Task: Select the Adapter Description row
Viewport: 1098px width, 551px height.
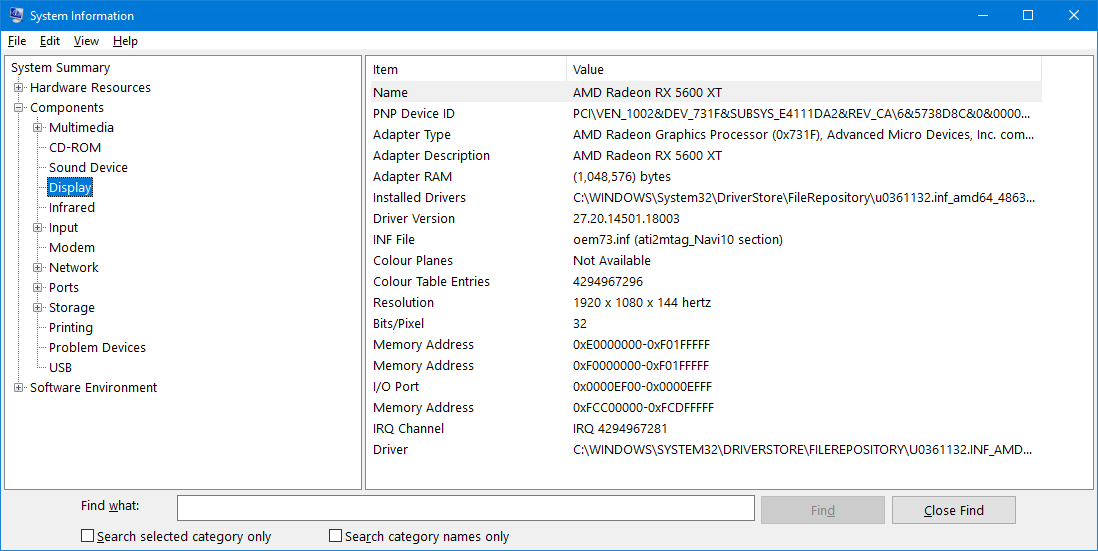Action: pyautogui.click(x=706, y=155)
